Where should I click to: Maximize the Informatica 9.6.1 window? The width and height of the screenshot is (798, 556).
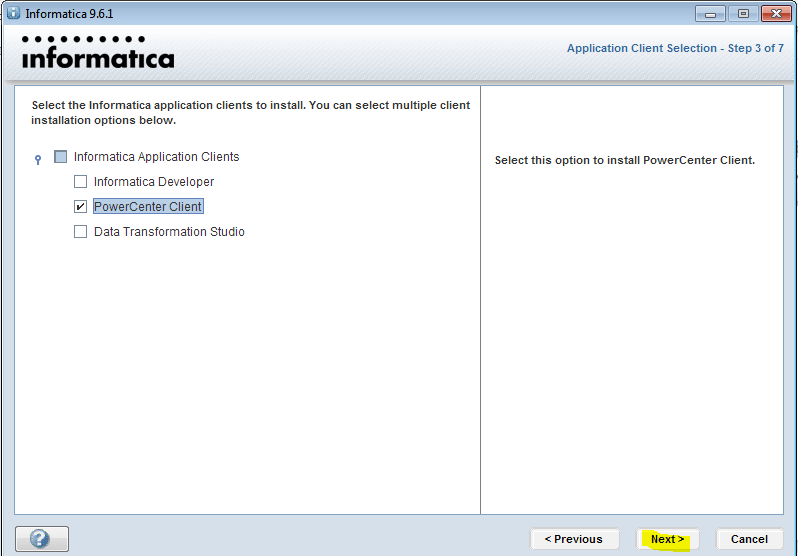[x=743, y=14]
